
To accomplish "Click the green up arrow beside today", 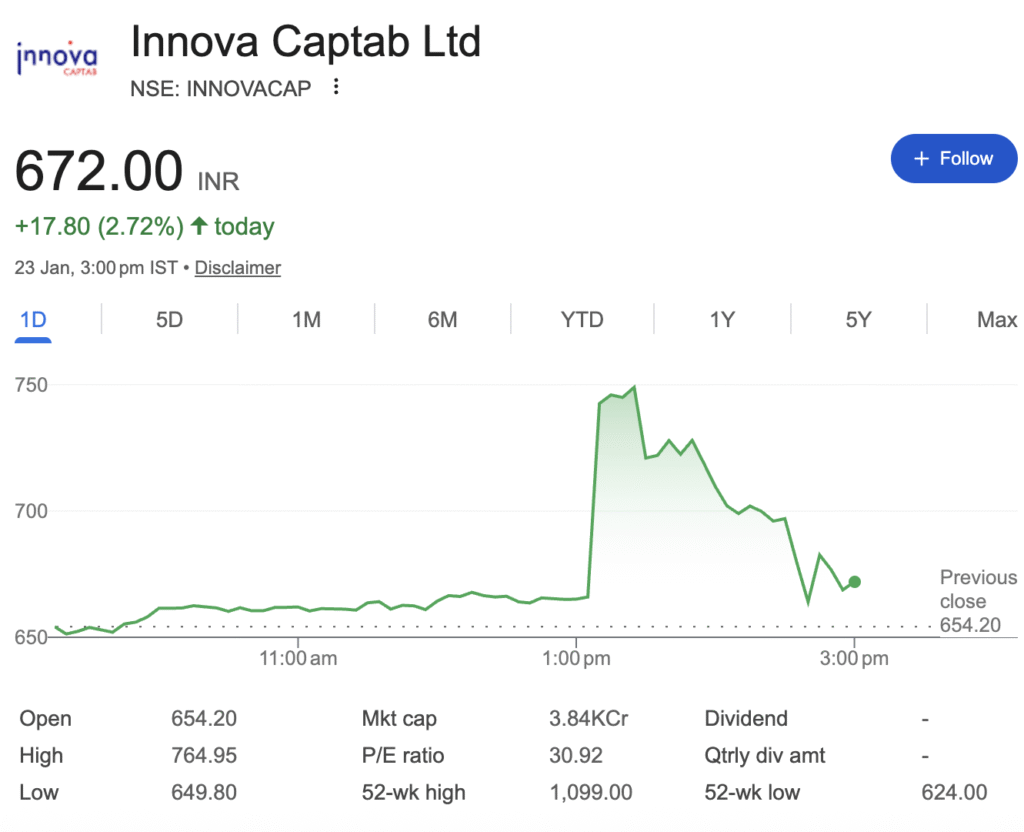I will [199, 226].
